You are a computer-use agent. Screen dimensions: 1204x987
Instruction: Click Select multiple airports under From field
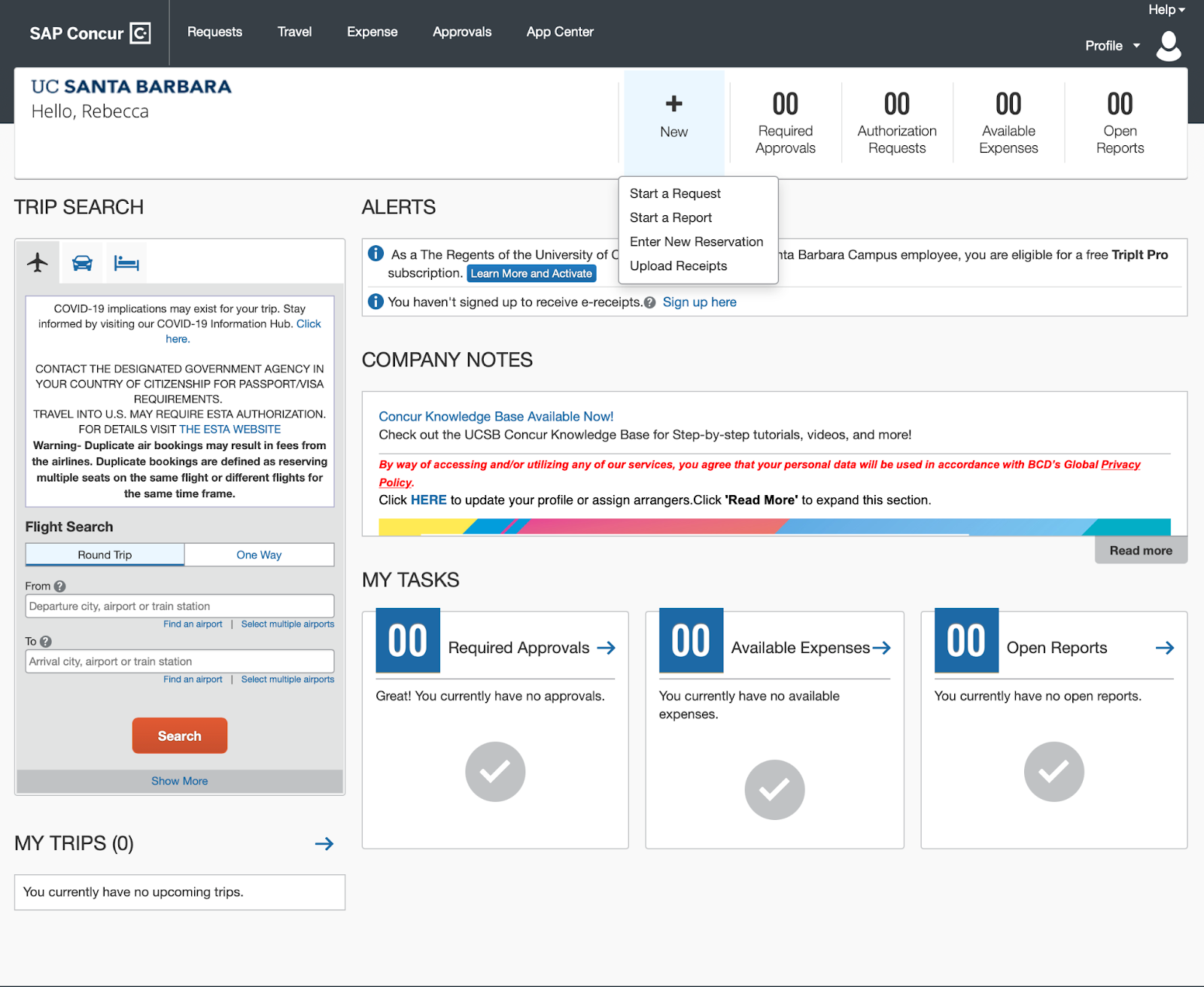pos(287,624)
